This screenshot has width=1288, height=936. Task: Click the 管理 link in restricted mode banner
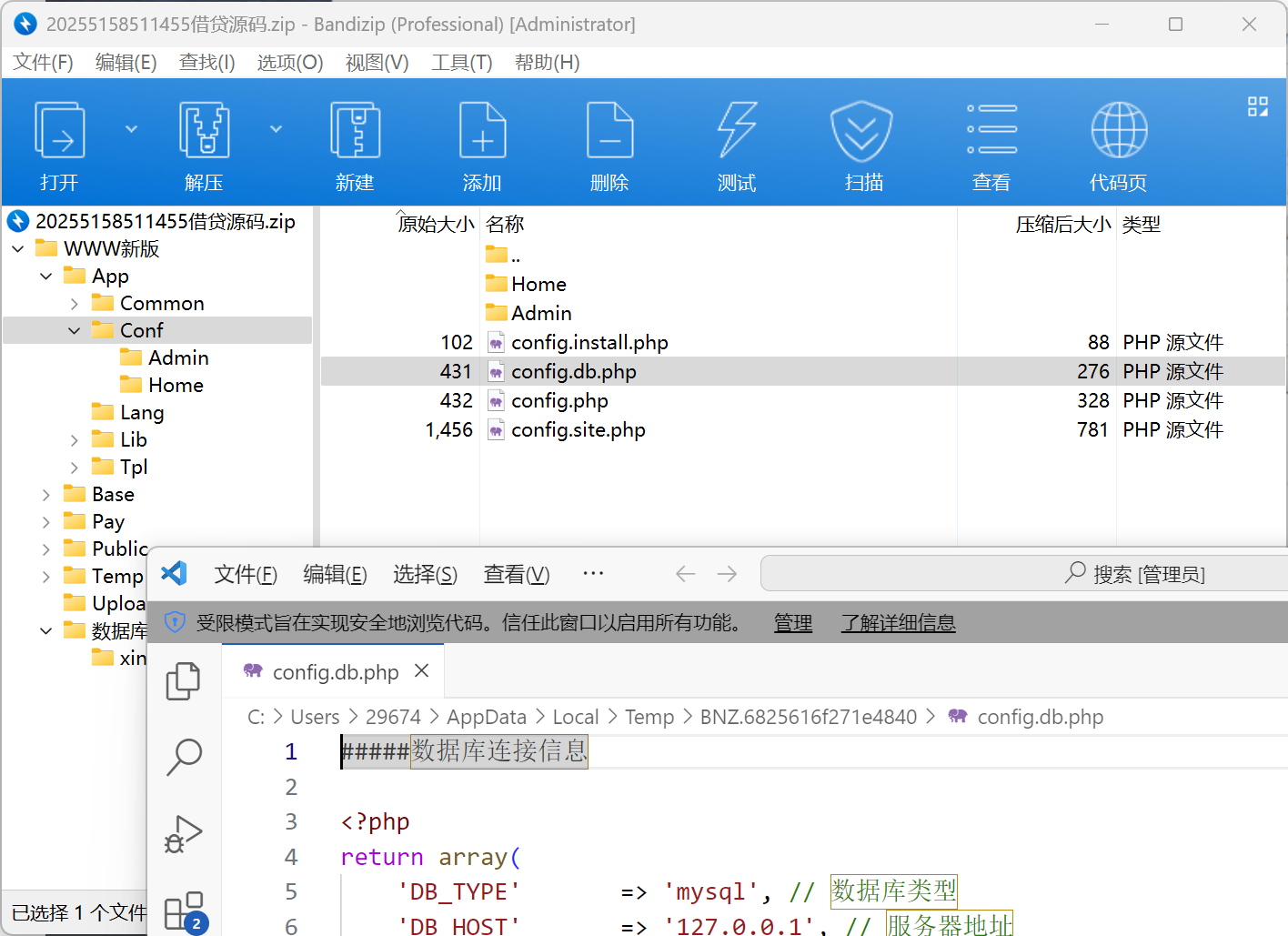click(793, 623)
